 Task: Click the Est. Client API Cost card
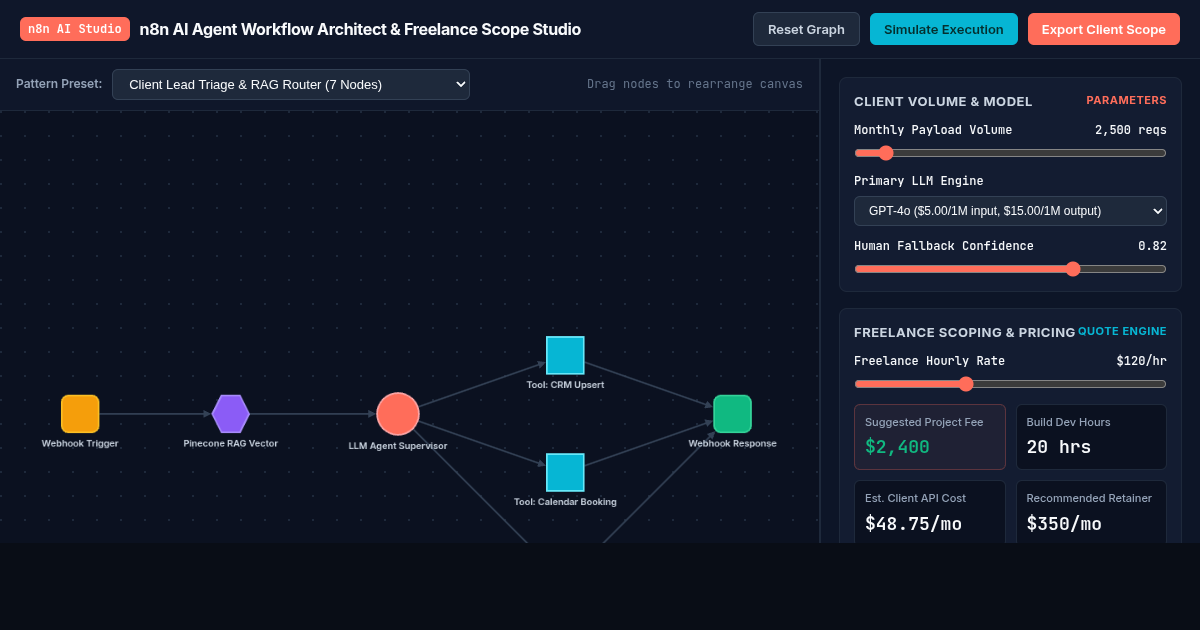coord(930,512)
